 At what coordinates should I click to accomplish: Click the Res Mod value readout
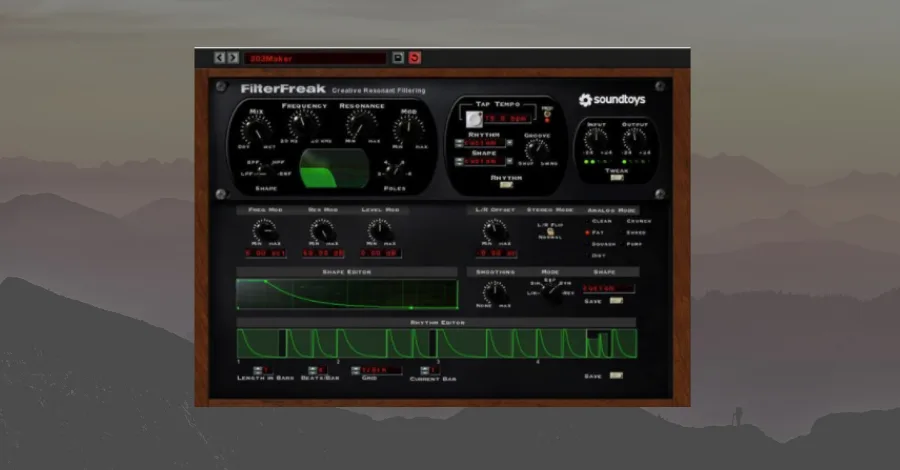[x=323, y=253]
